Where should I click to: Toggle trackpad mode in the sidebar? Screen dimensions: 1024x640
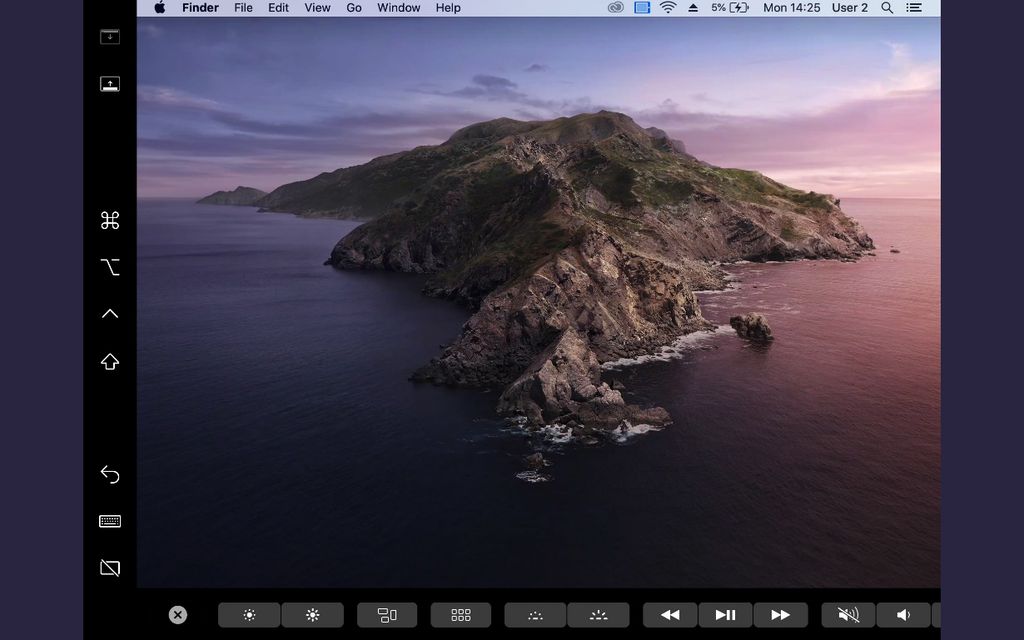click(x=110, y=567)
